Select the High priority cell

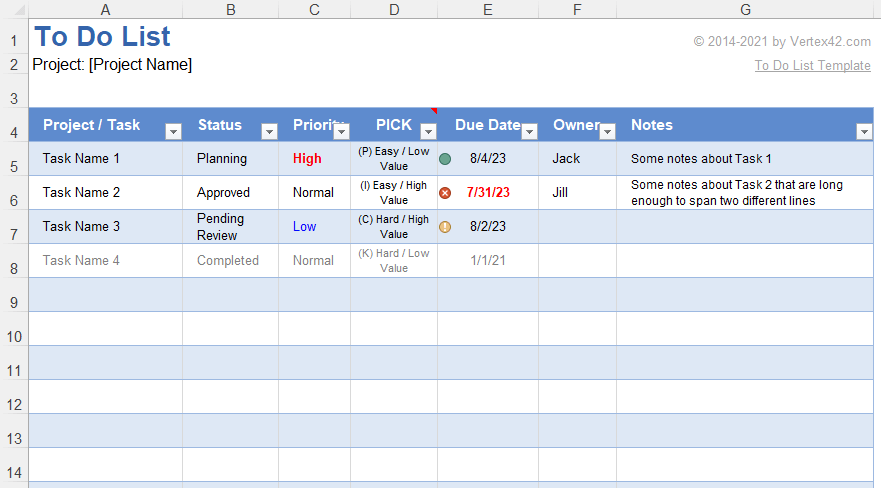pos(314,158)
